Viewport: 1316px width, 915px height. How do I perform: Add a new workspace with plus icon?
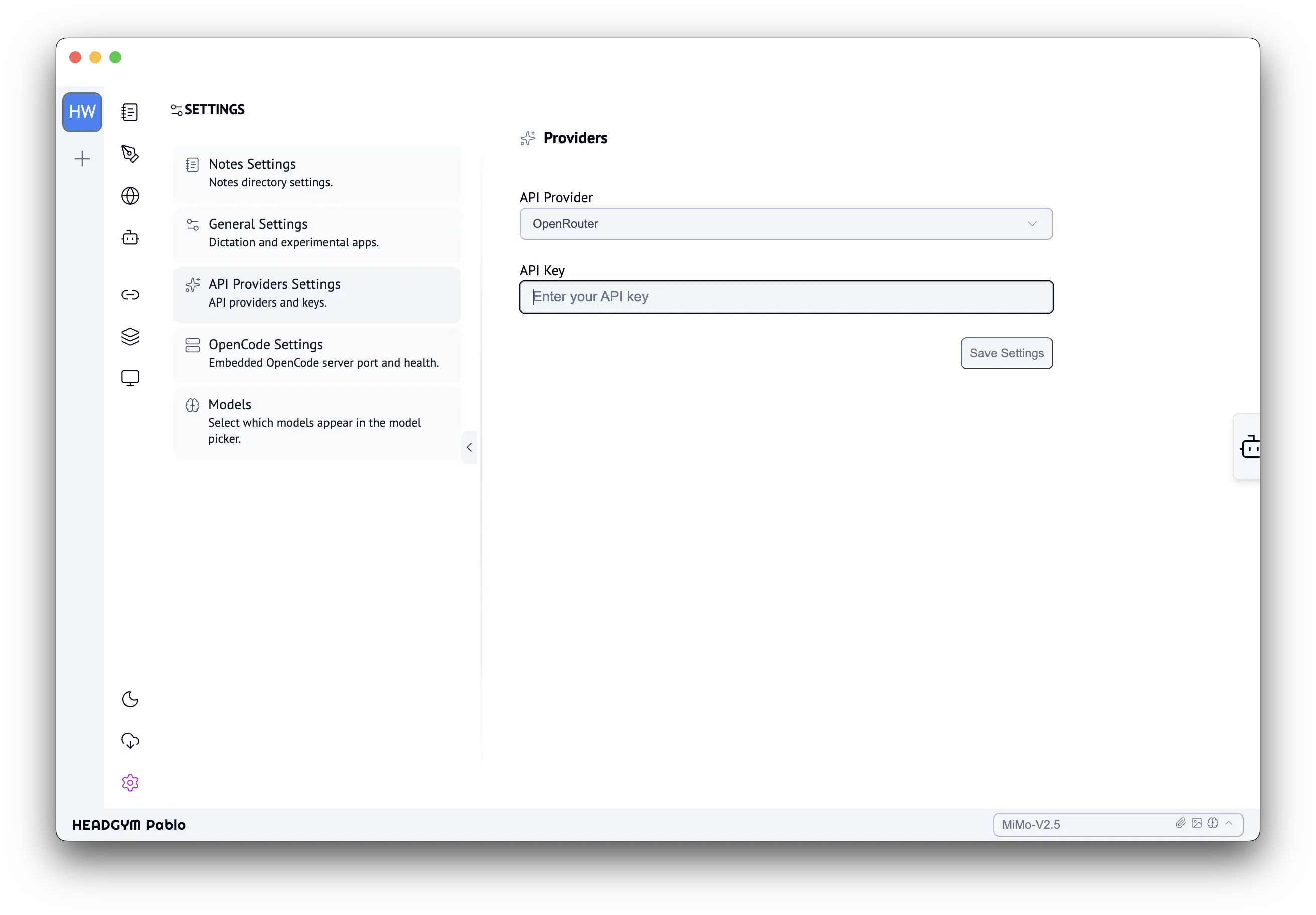[82, 159]
